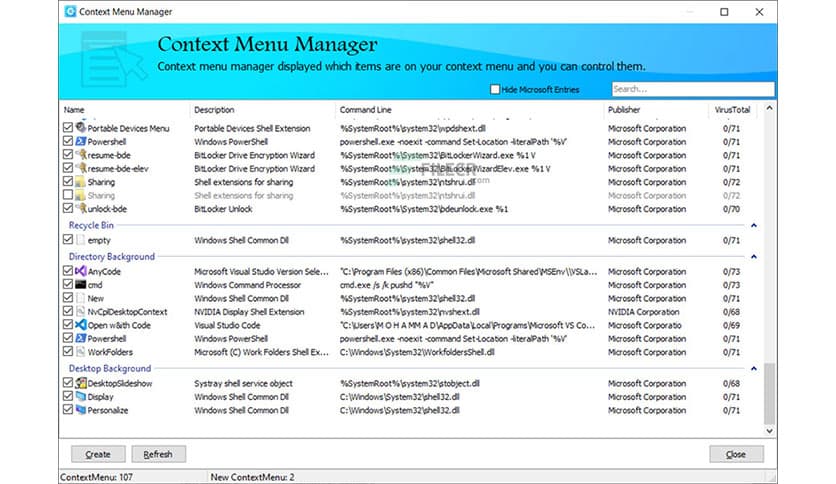Viewport: 836px width, 484px height.
Task: Uncheck the Personalize checkbox
Action: coord(68,409)
